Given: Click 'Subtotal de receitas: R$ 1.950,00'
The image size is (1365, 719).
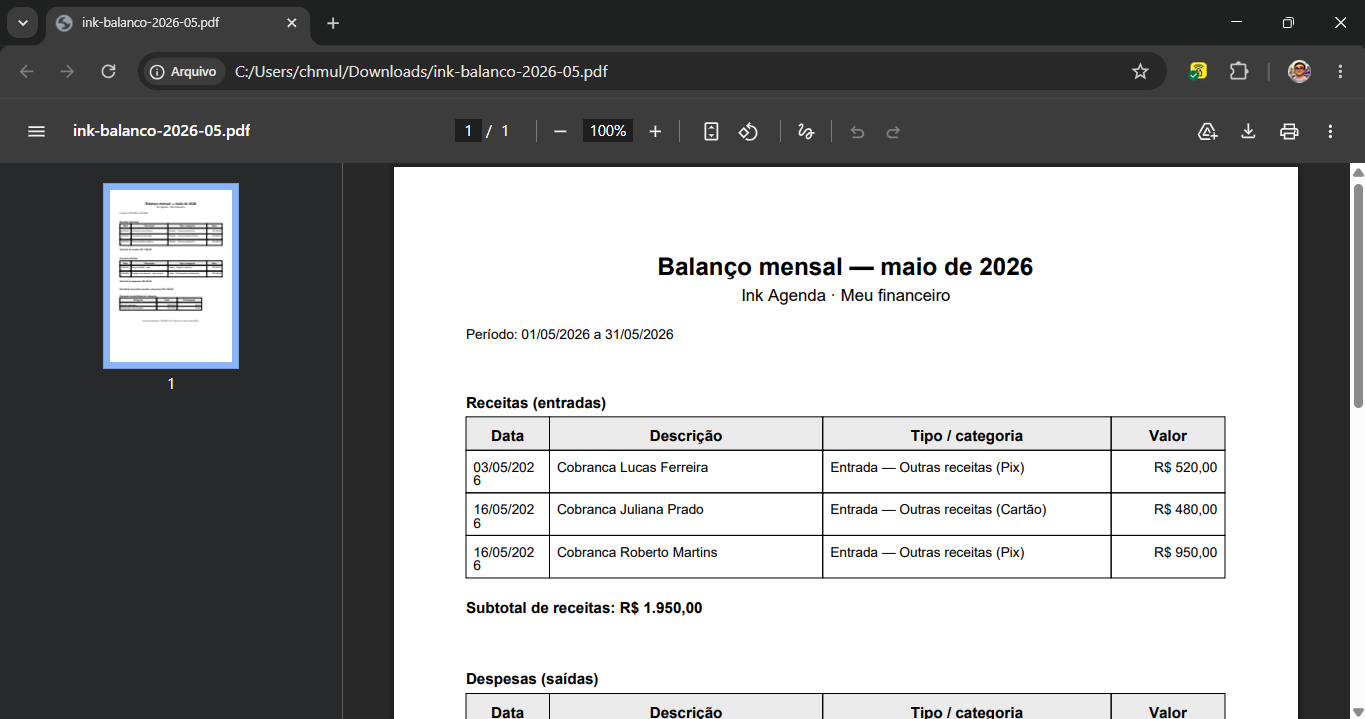Looking at the screenshot, I should (584, 608).
